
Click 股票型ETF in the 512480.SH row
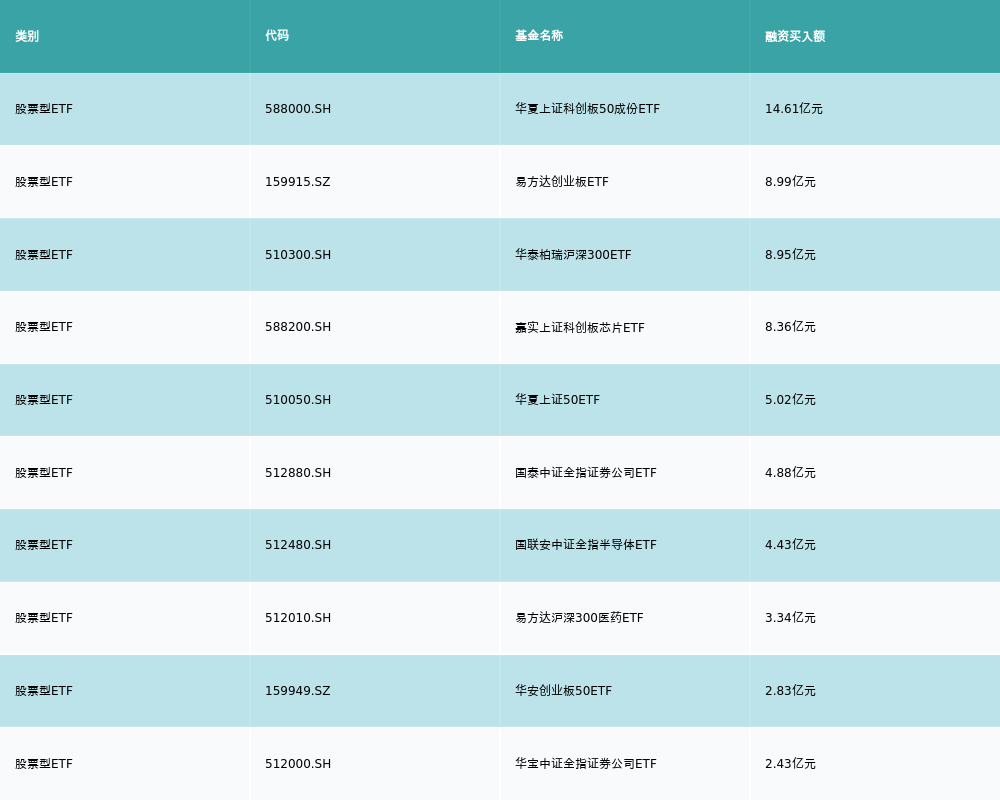pyautogui.click(x=44, y=545)
